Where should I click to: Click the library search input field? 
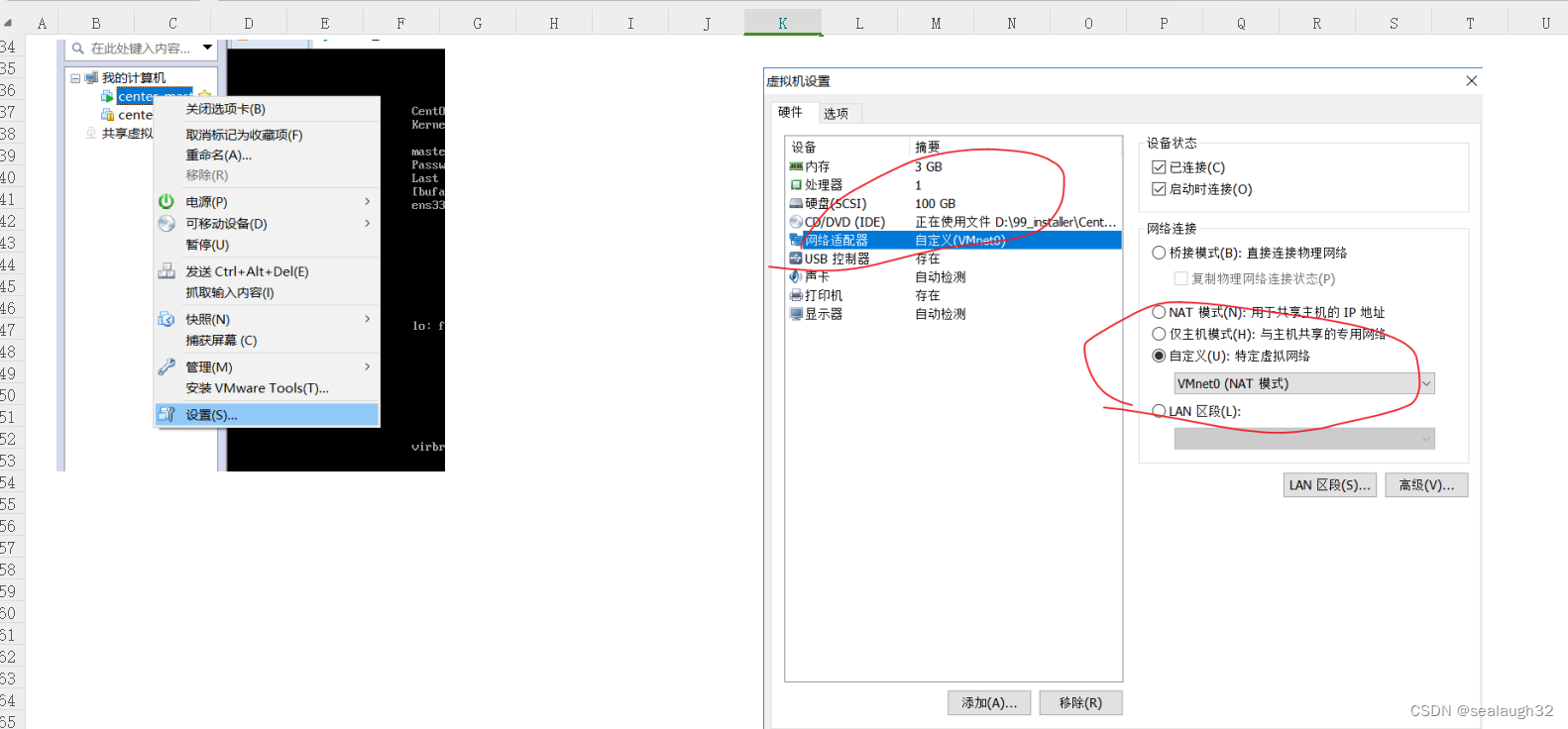point(141,48)
